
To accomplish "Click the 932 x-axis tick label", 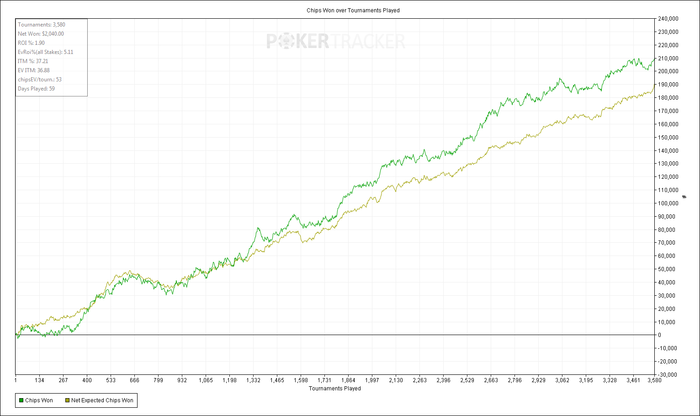I will pos(182,380).
